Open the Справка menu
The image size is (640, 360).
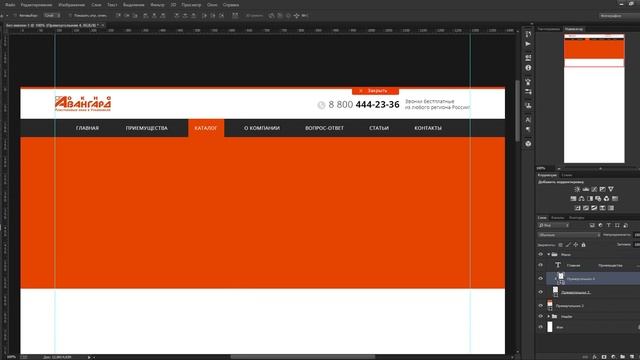coord(231,5)
